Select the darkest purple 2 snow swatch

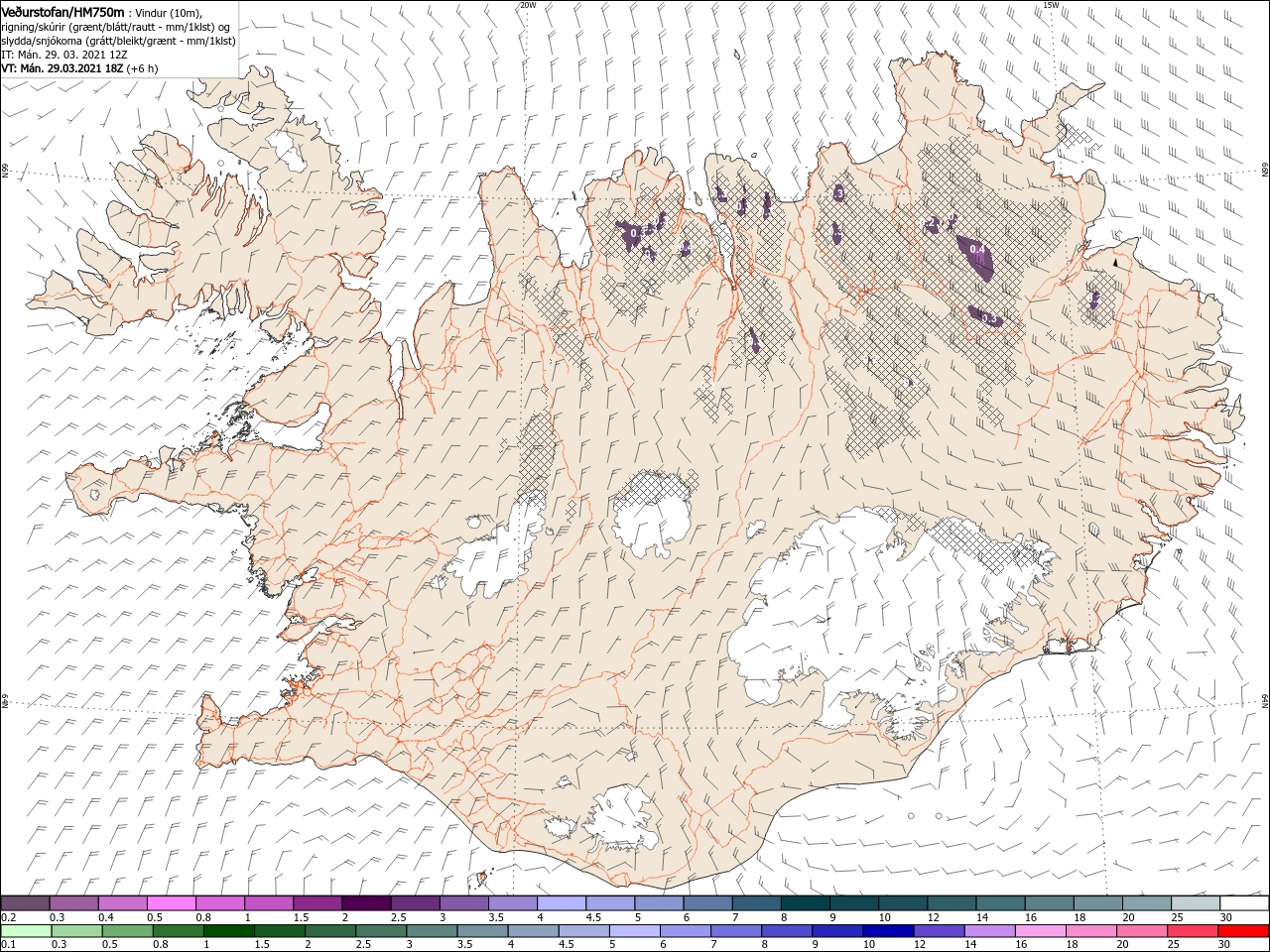point(367,903)
